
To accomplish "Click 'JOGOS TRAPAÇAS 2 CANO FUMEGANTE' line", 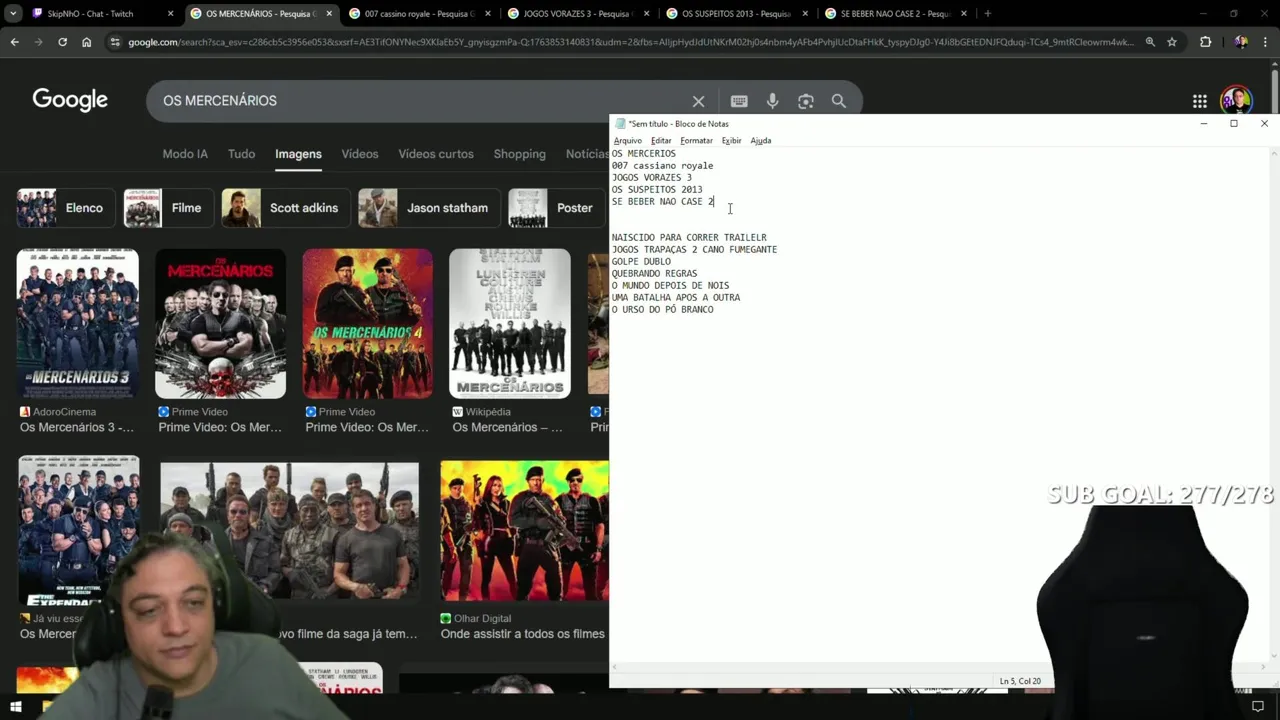I will [694, 250].
